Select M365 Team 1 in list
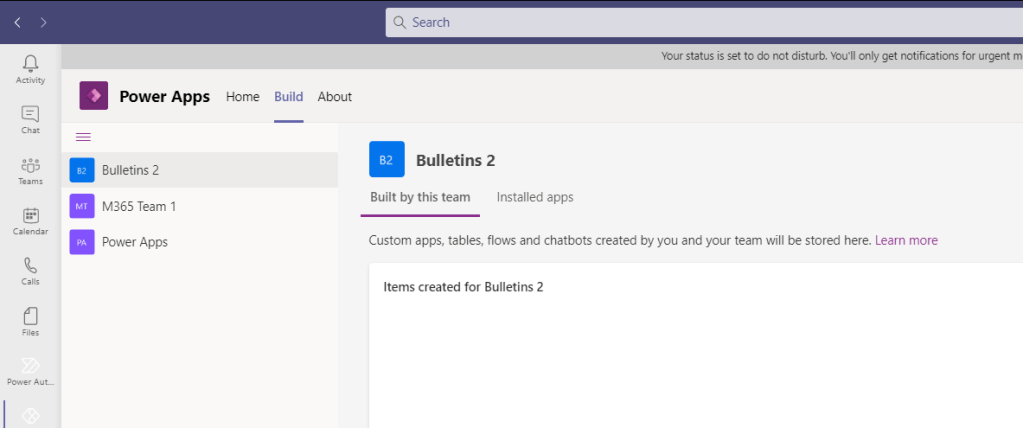1023x428 pixels. [x=138, y=206]
